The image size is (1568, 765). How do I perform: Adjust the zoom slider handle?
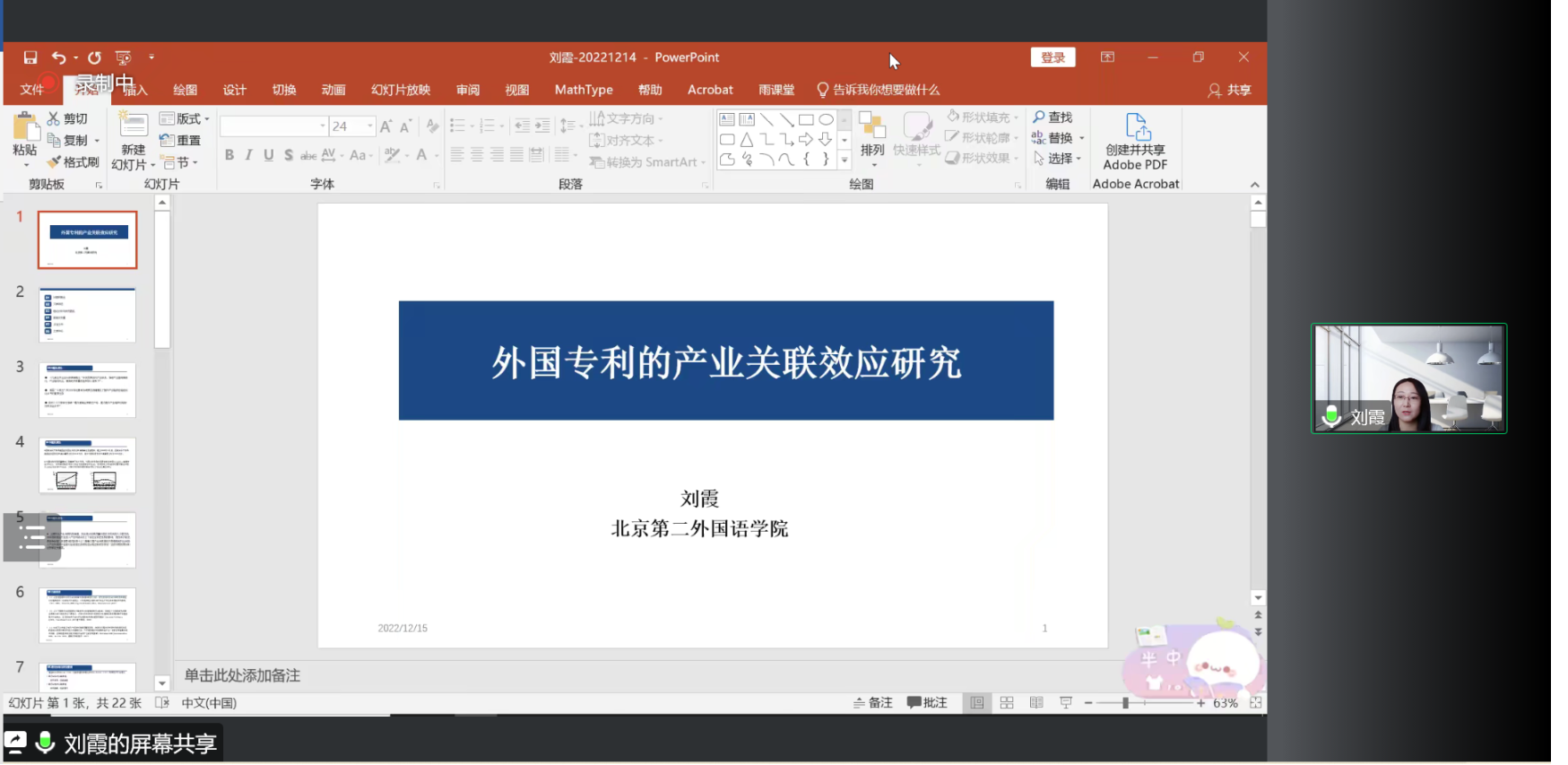tap(1125, 703)
